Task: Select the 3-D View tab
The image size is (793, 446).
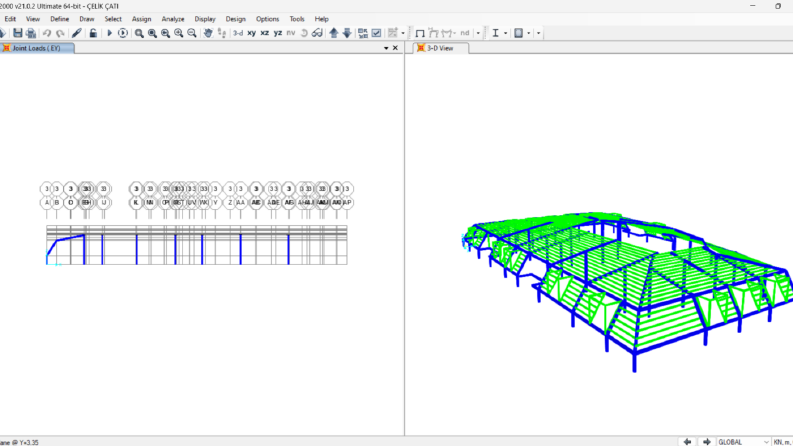Action: tap(440, 48)
